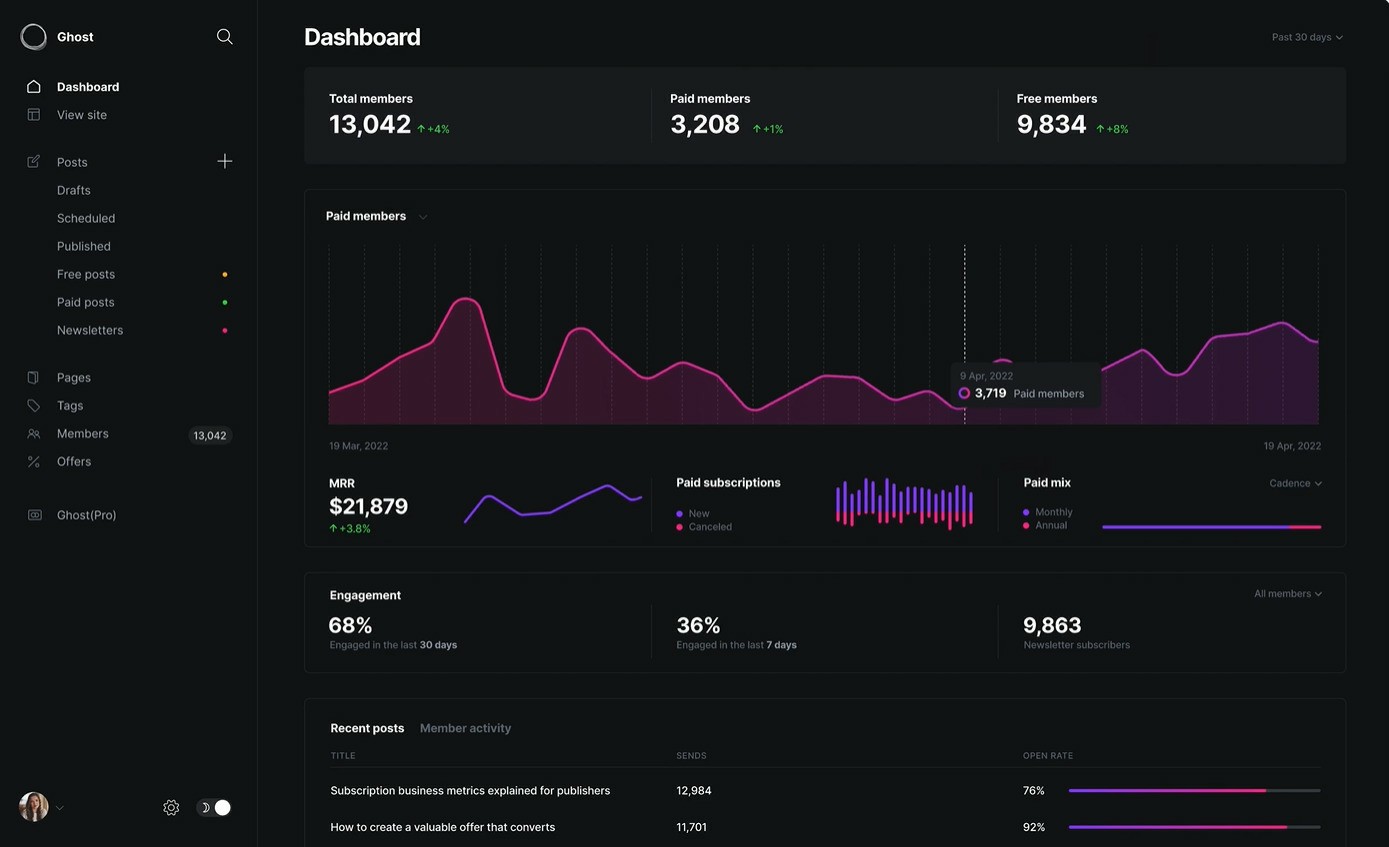This screenshot has width=1389, height=847.
Task: Click the Ghost(Pro) billing icon
Action: 35,515
